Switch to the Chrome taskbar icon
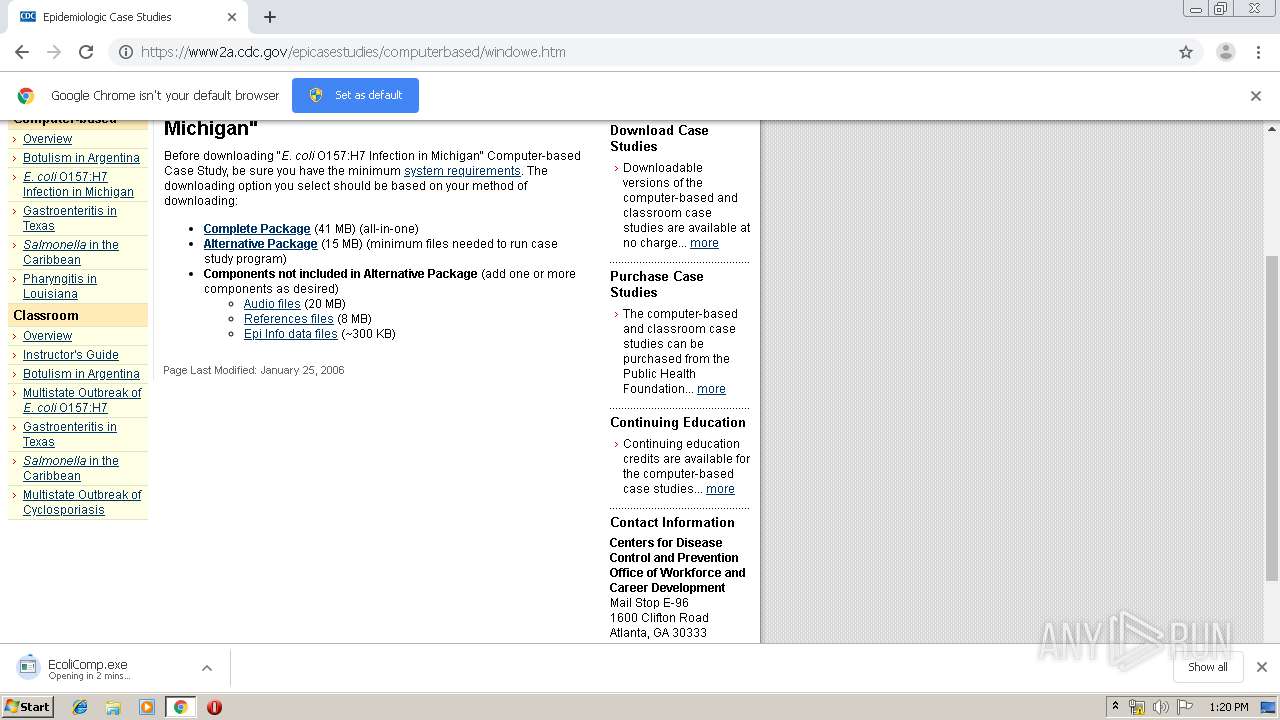Viewport: 1280px width, 720px height. pyautogui.click(x=181, y=707)
